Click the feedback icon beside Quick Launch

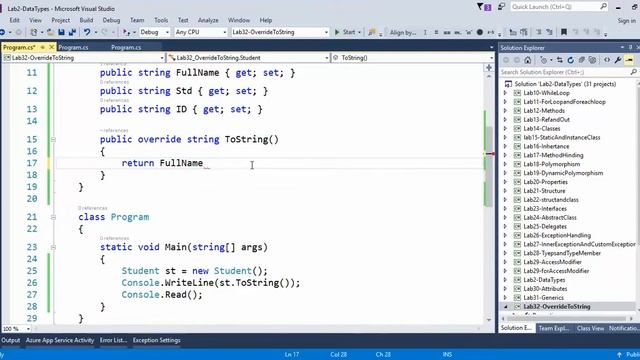point(502,7)
